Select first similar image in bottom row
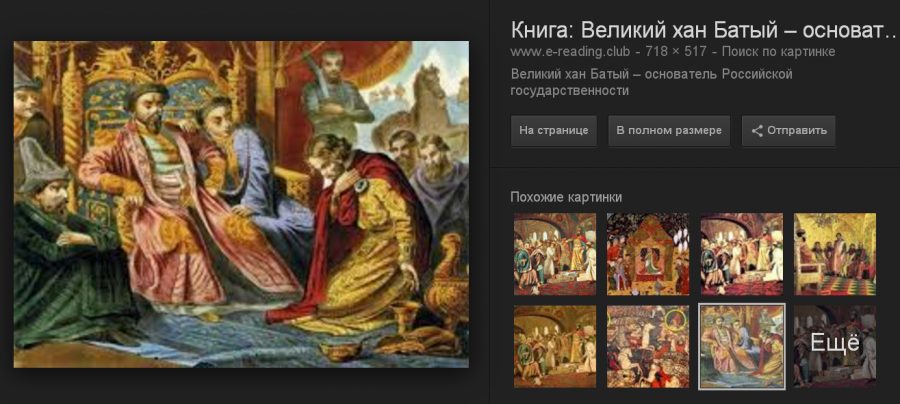The width and height of the screenshot is (900, 404). tap(554, 346)
